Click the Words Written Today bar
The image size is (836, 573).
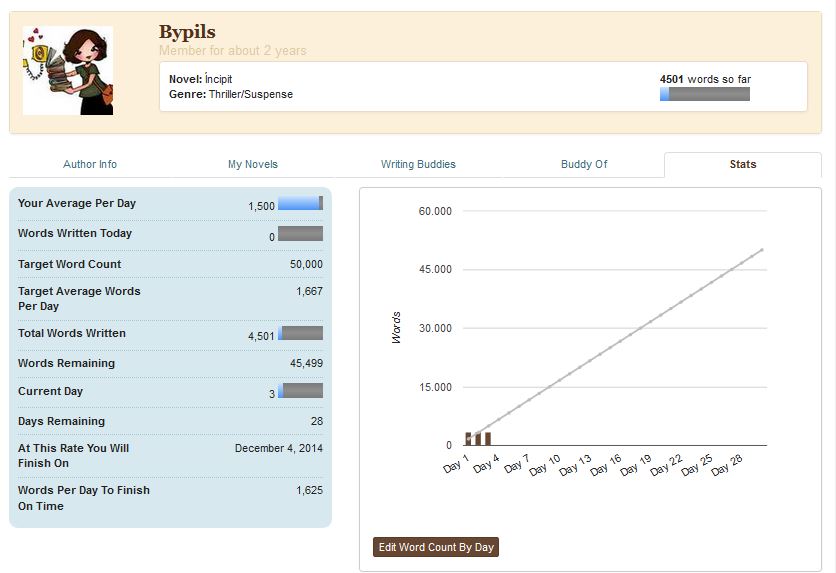coord(300,234)
